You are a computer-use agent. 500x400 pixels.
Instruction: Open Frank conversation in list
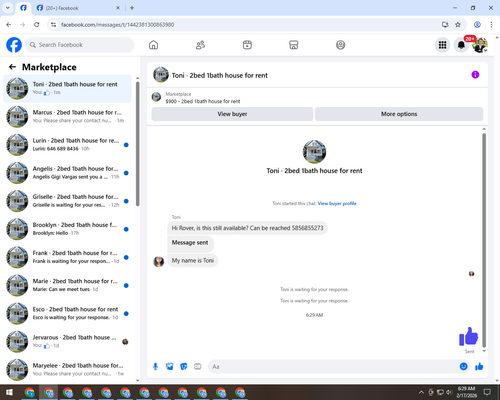[67, 257]
